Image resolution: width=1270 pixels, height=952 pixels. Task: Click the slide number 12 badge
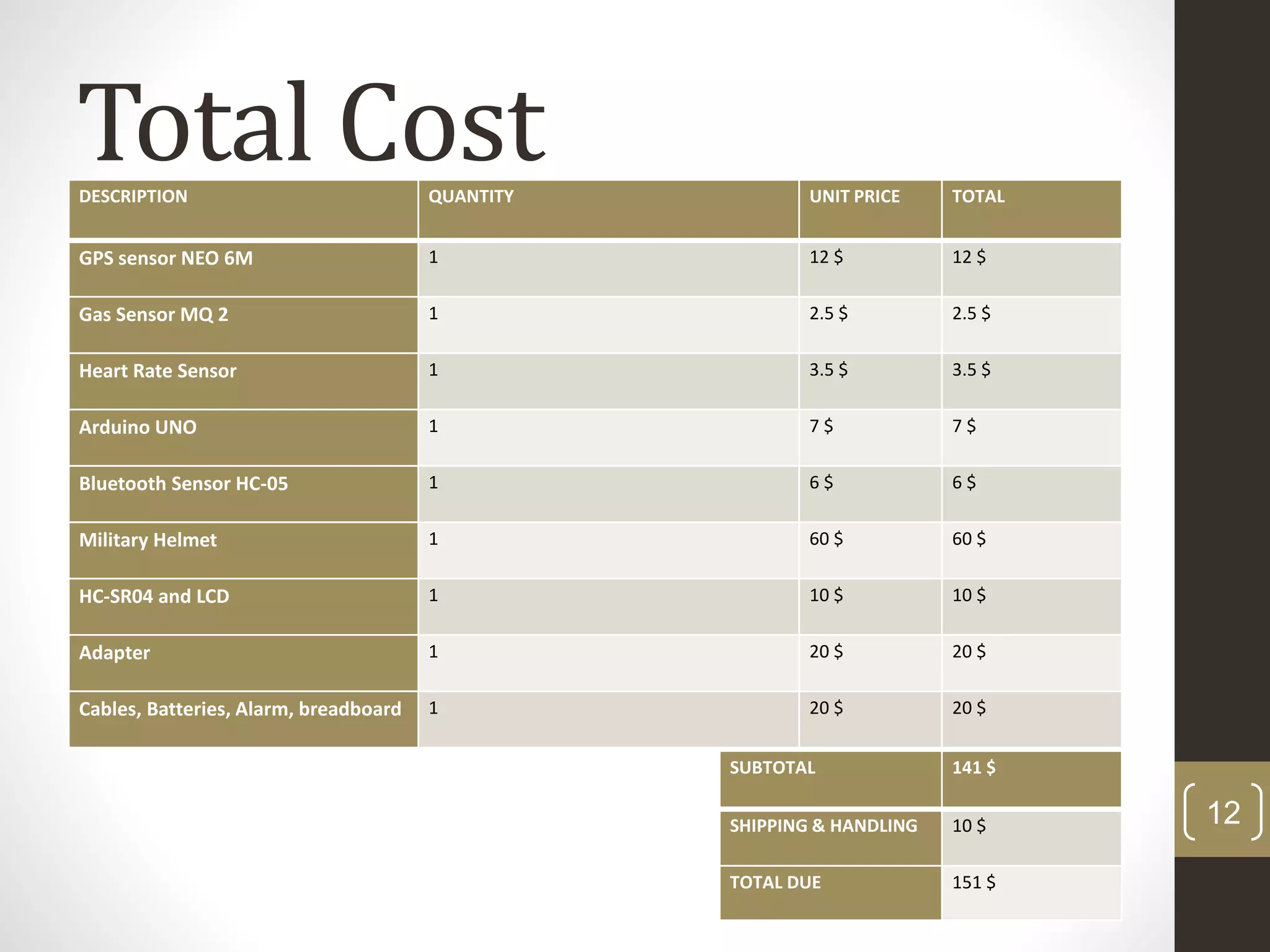coord(1223,812)
